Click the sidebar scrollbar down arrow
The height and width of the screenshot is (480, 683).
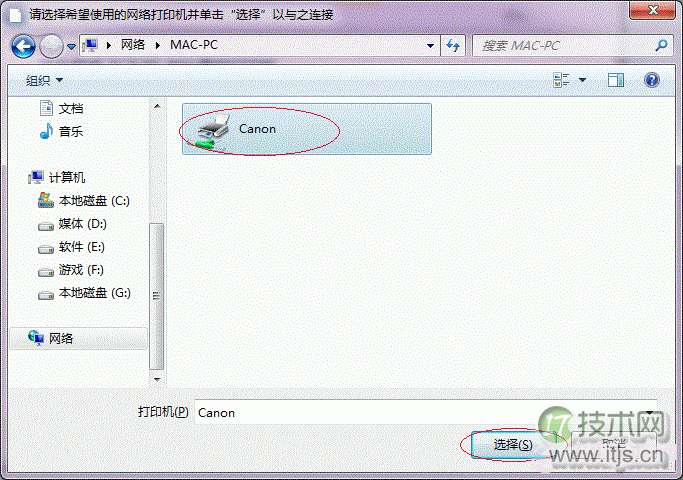157,379
